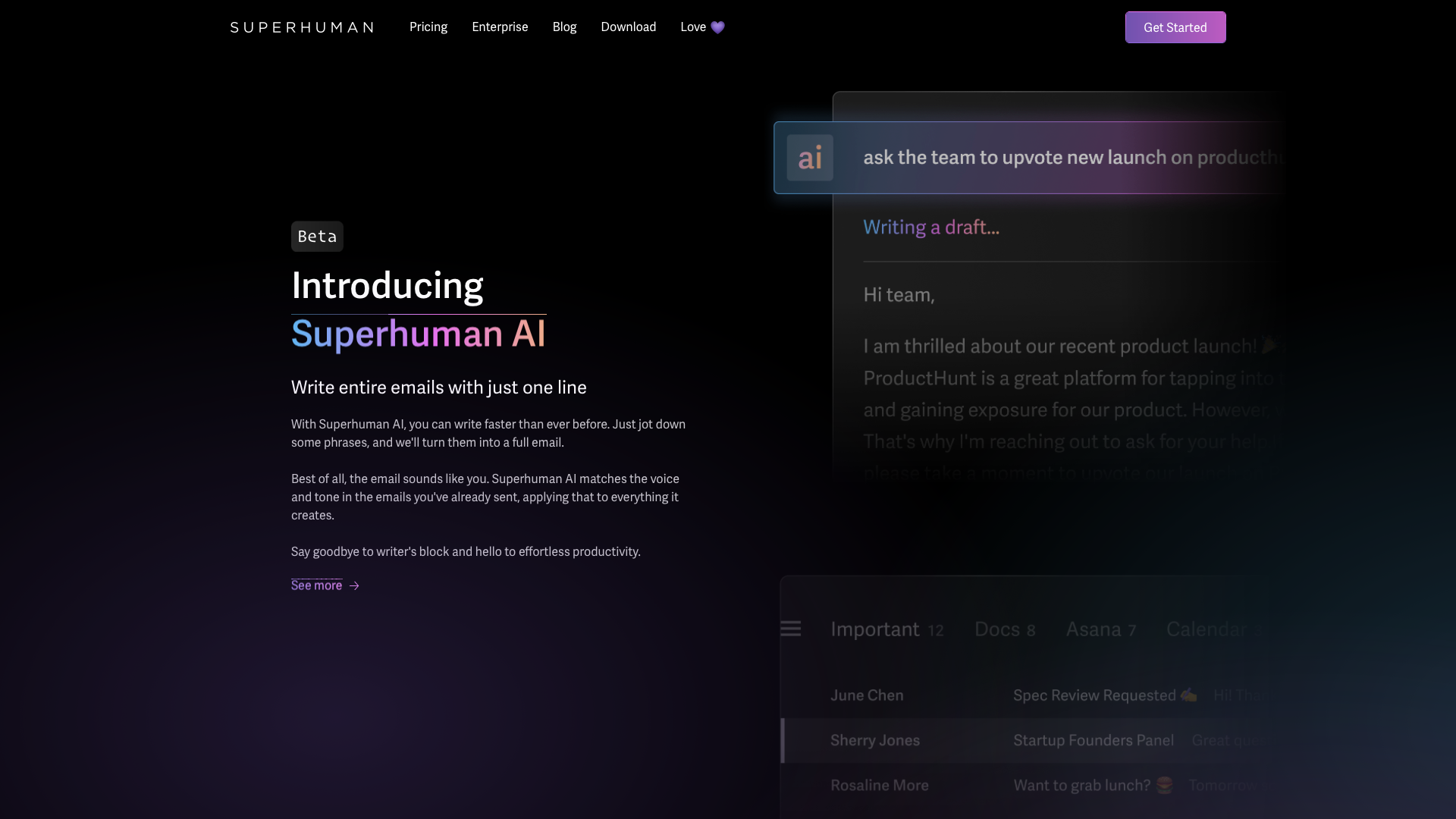Click the Beta badge
The image size is (1456, 819).
point(317,237)
